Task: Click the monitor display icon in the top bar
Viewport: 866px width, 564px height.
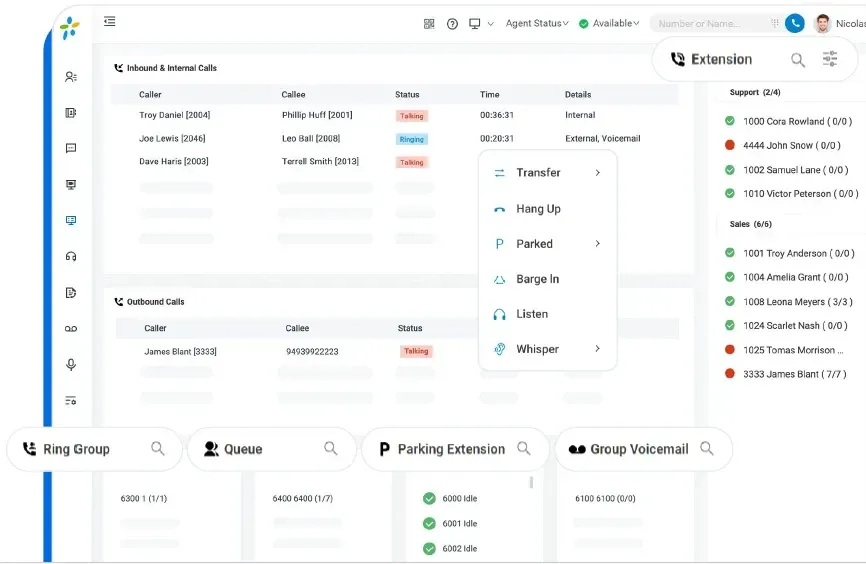Action: click(x=474, y=24)
